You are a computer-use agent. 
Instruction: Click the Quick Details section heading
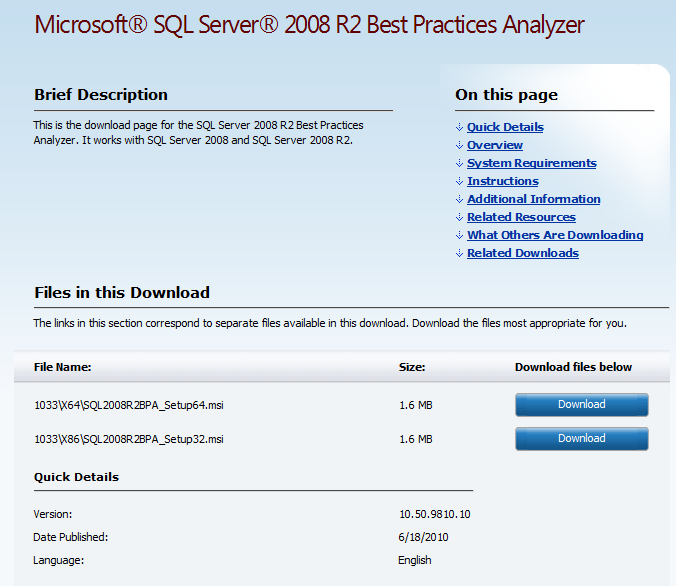(76, 477)
